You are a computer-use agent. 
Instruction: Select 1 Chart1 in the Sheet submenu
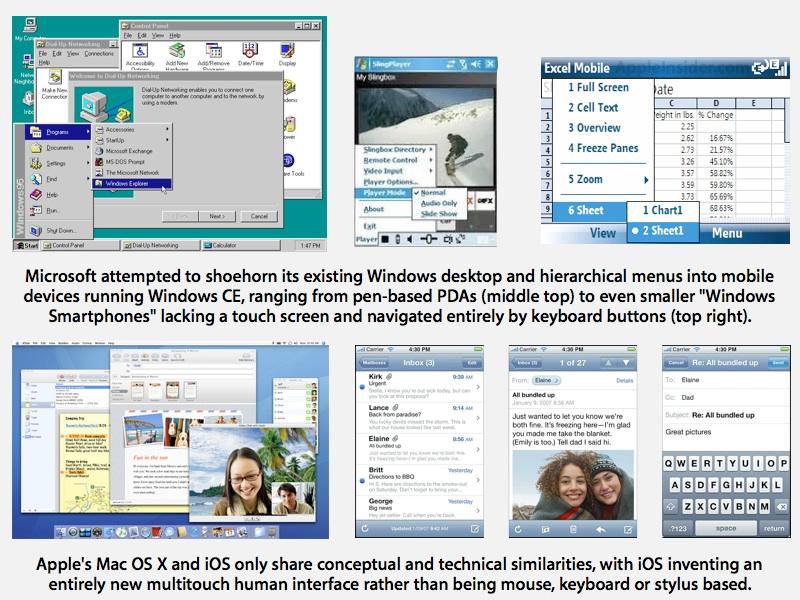click(x=662, y=210)
